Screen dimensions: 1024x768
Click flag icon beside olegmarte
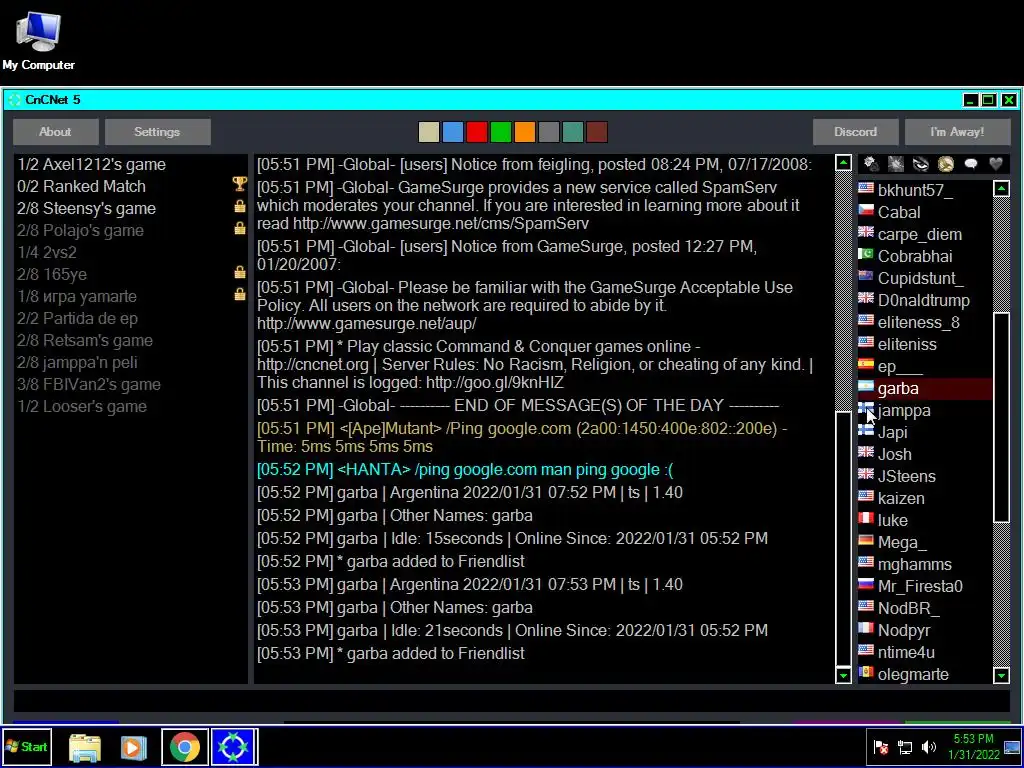(866, 673)
